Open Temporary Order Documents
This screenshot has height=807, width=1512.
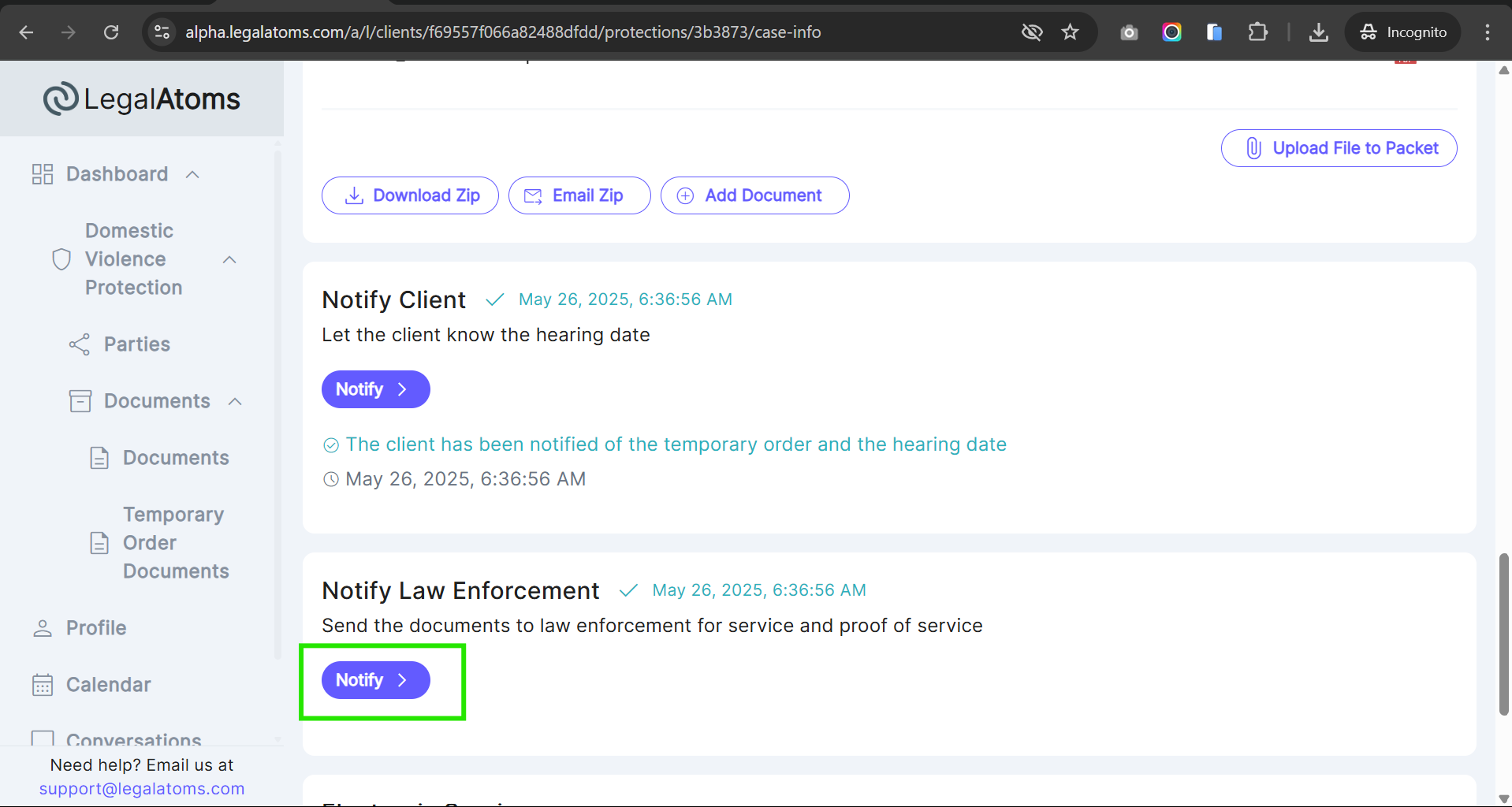coord(176,543)
